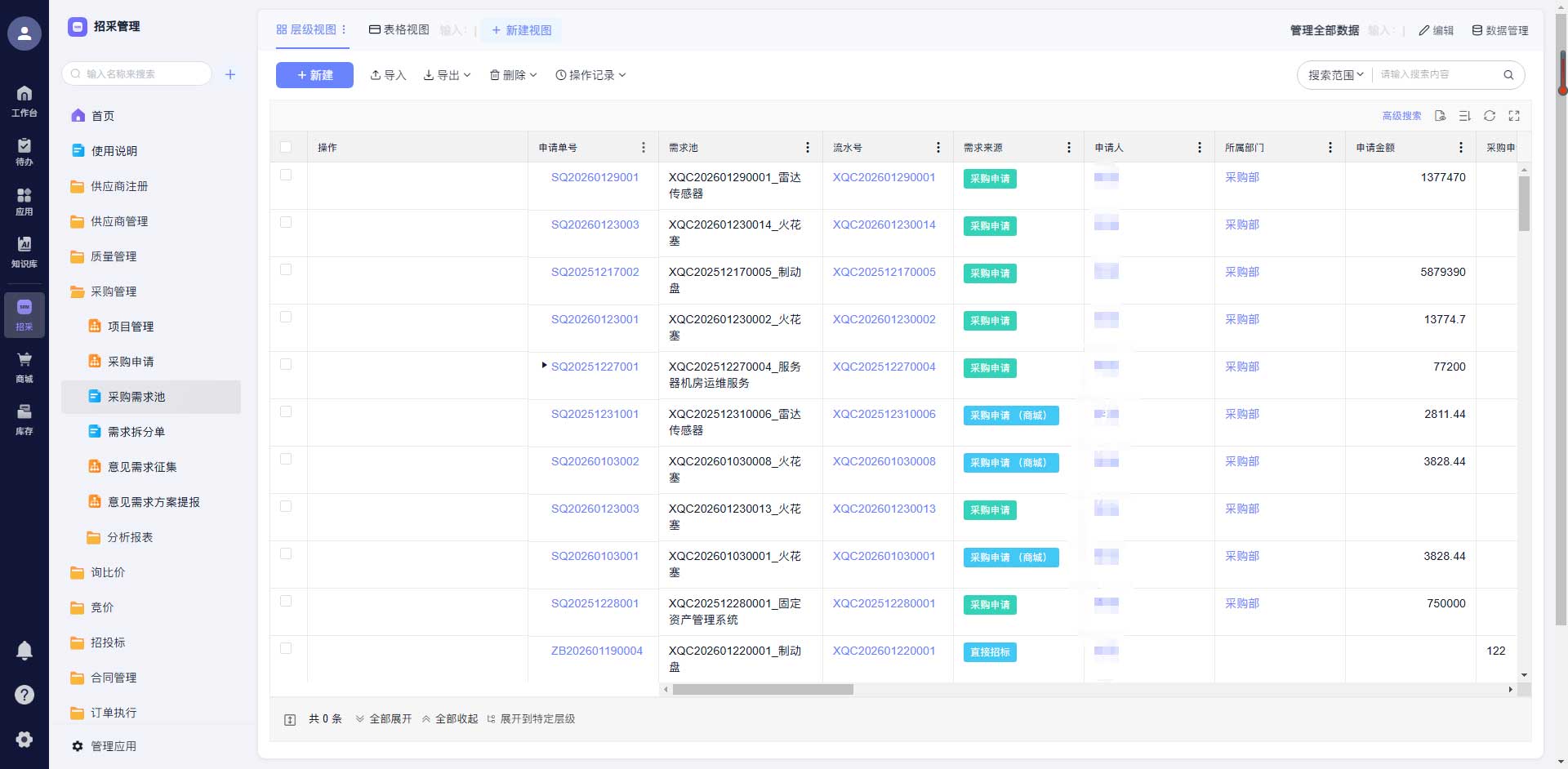Switch to the 库存 module

[x=24, y=417]
